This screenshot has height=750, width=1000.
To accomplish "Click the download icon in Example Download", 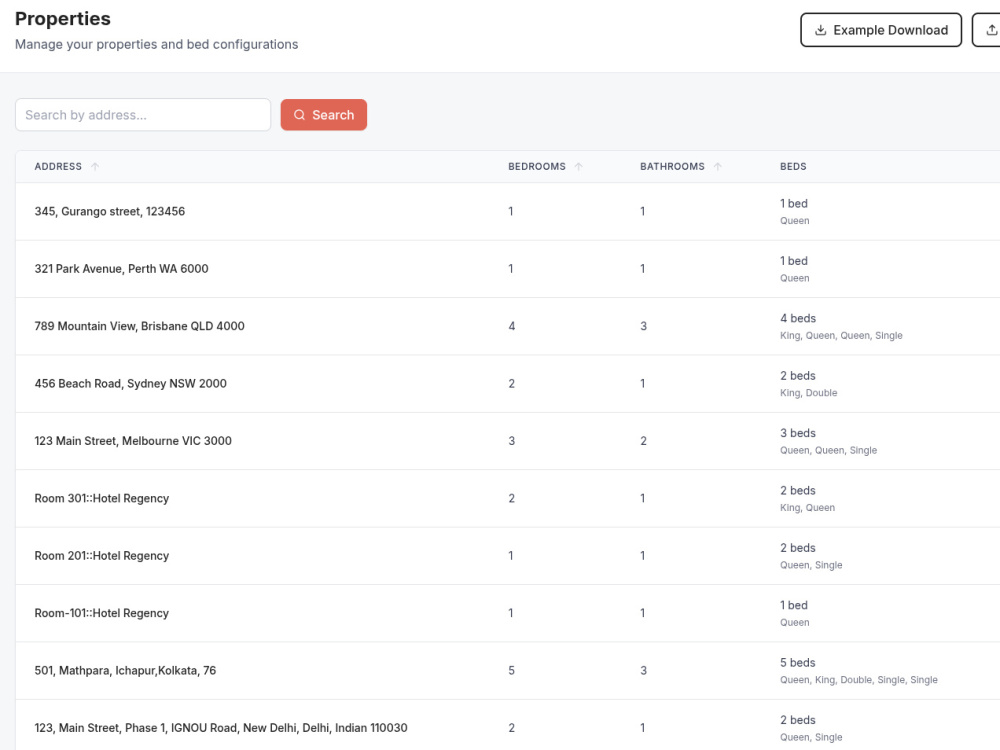I will 821,30.
